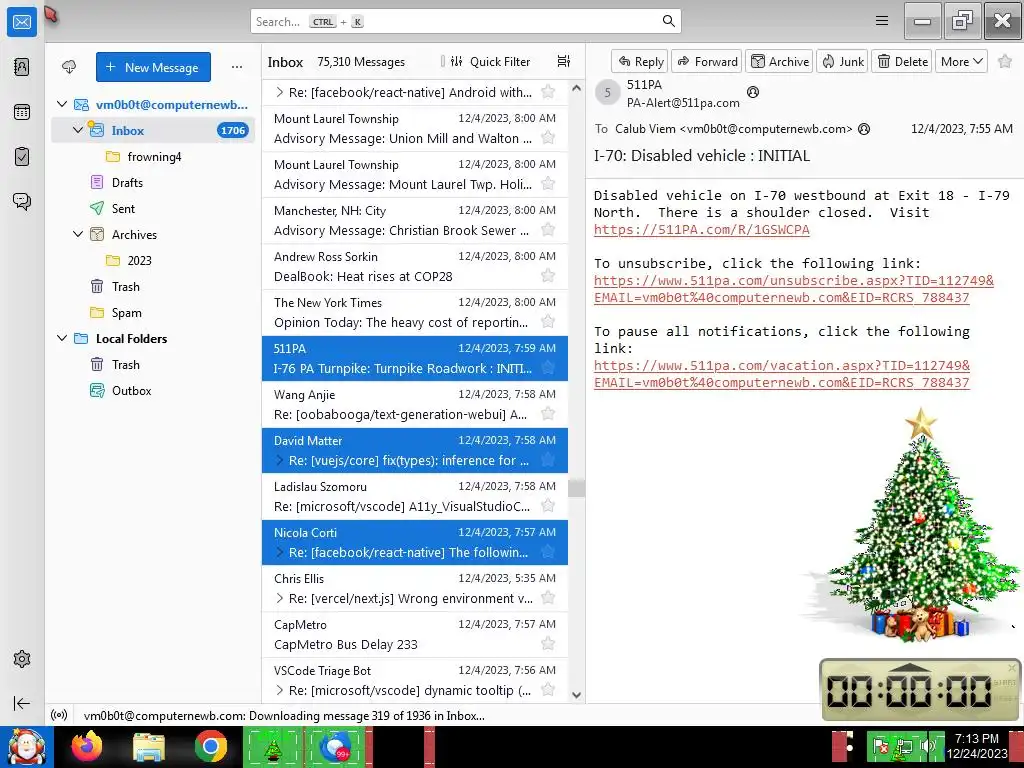
Task: Click the contact icon beside PA-Alert address
Action: click(x=752, y=92)
